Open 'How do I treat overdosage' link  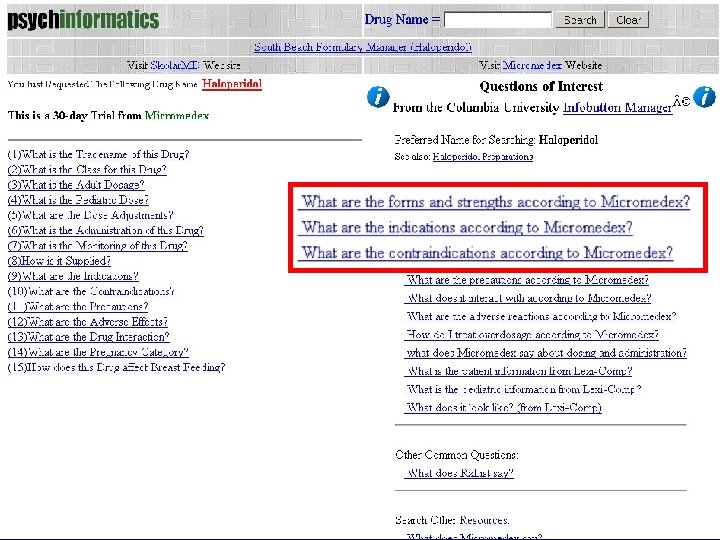coord(531,334)
